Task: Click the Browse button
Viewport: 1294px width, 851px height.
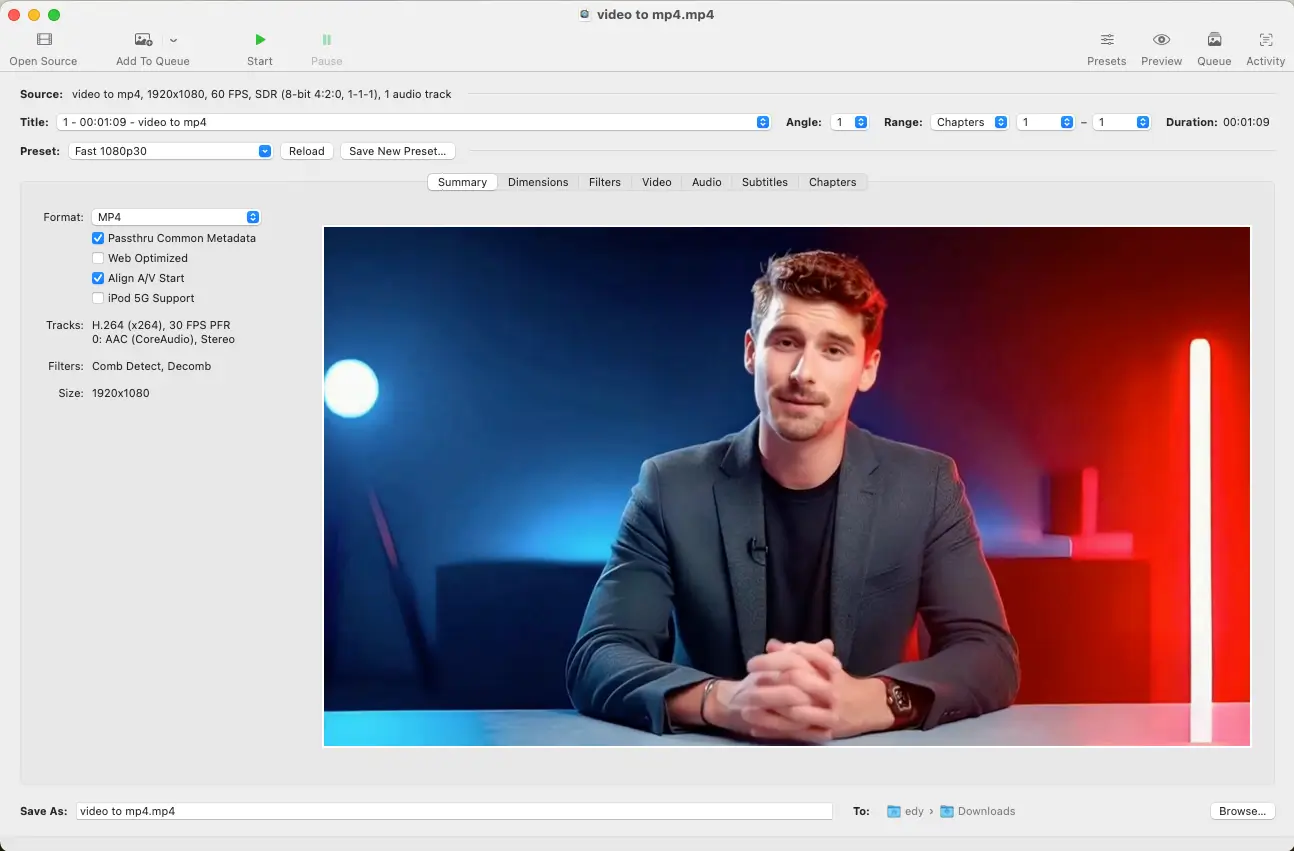Action: (x=1242, y=811)
